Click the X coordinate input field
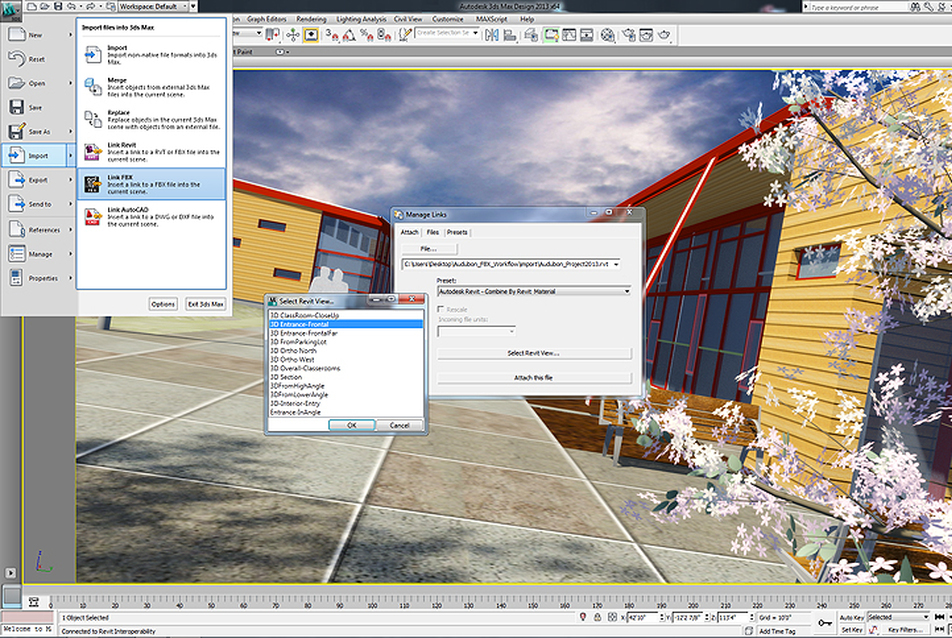The height and width of the screenshot is (638, 952). click(x=642, y=617)
